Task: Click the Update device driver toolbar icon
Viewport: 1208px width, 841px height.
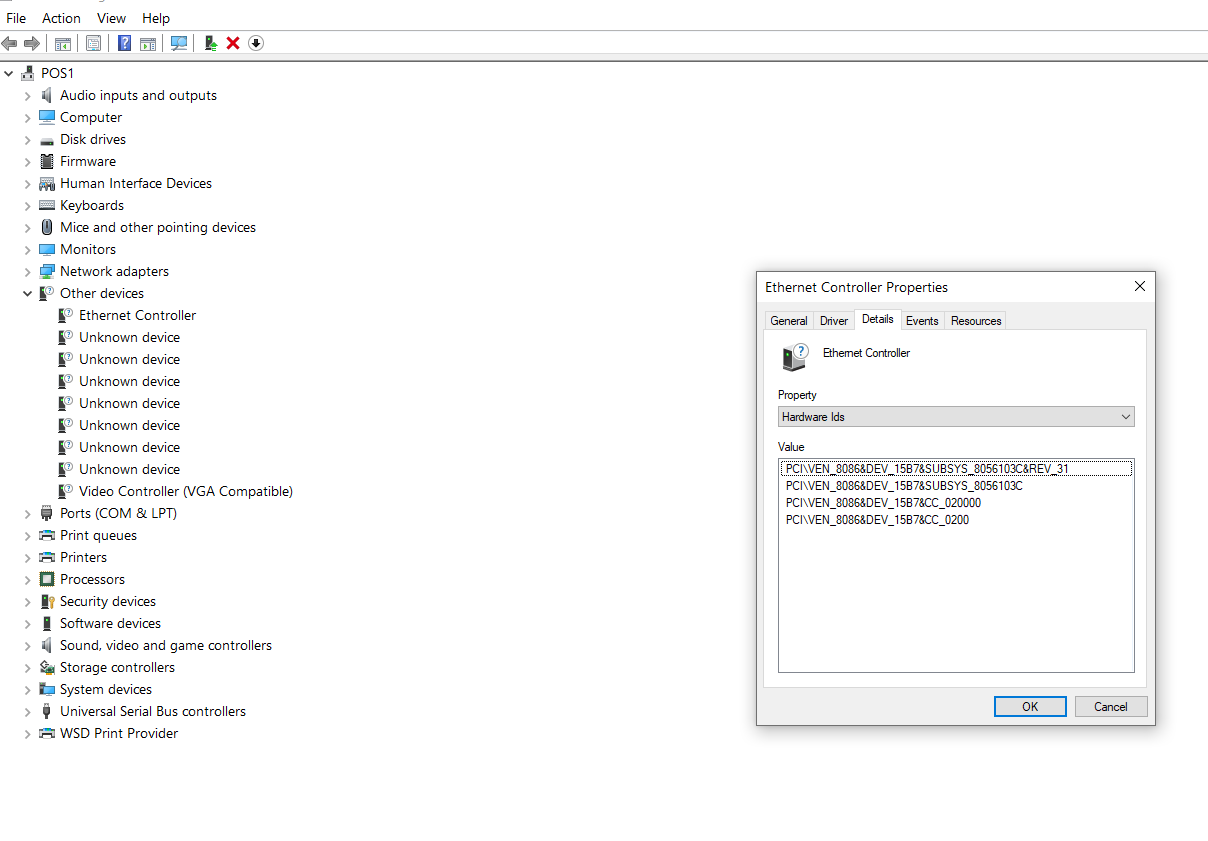Action: tap(211, 43)
